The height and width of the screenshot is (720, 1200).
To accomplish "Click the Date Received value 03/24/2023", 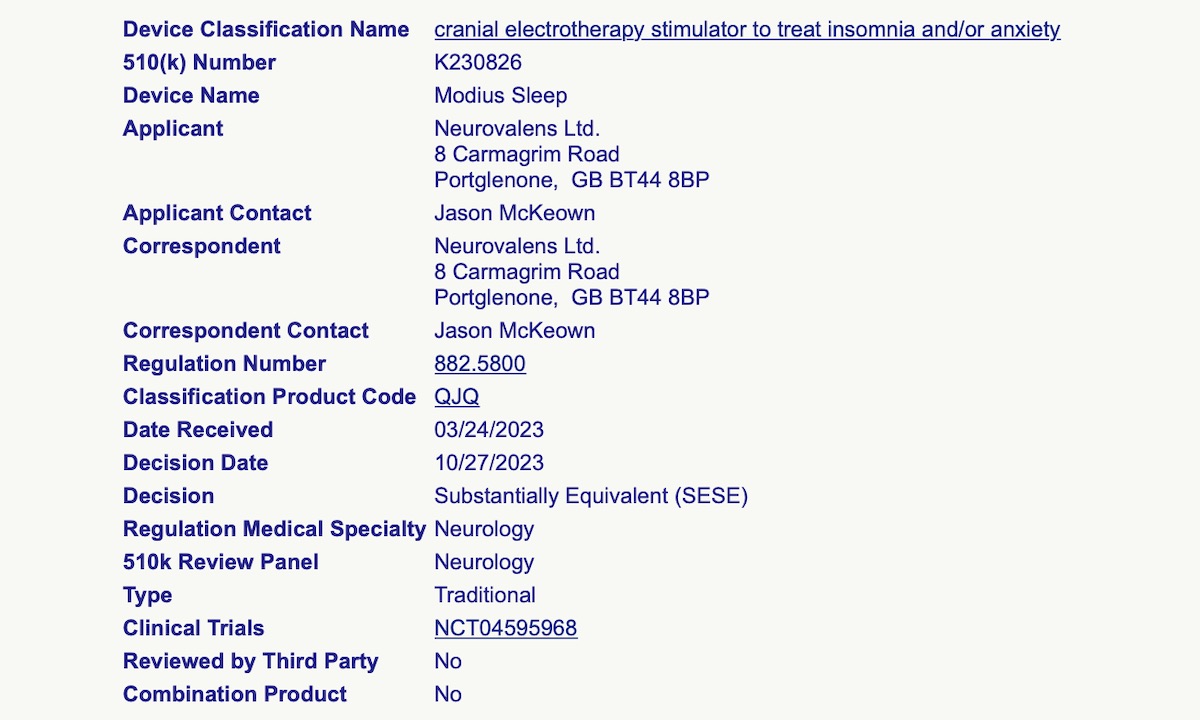I will tap(488, 430).
